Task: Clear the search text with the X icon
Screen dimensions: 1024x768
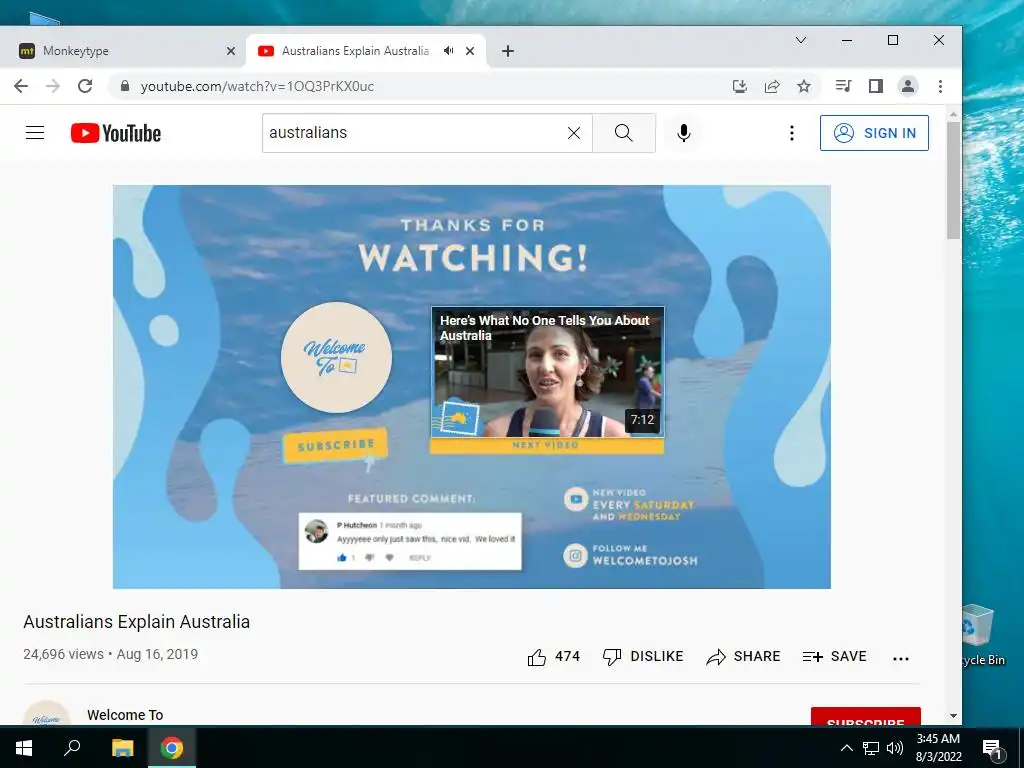Action: (x=574, y=133)
